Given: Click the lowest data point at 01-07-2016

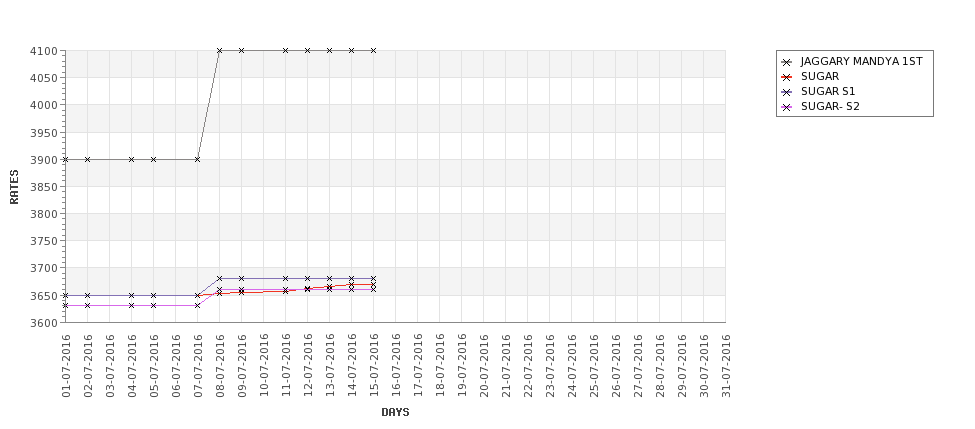Looking at the screenshot, I should pyautogui.click(x=66, y=305).
